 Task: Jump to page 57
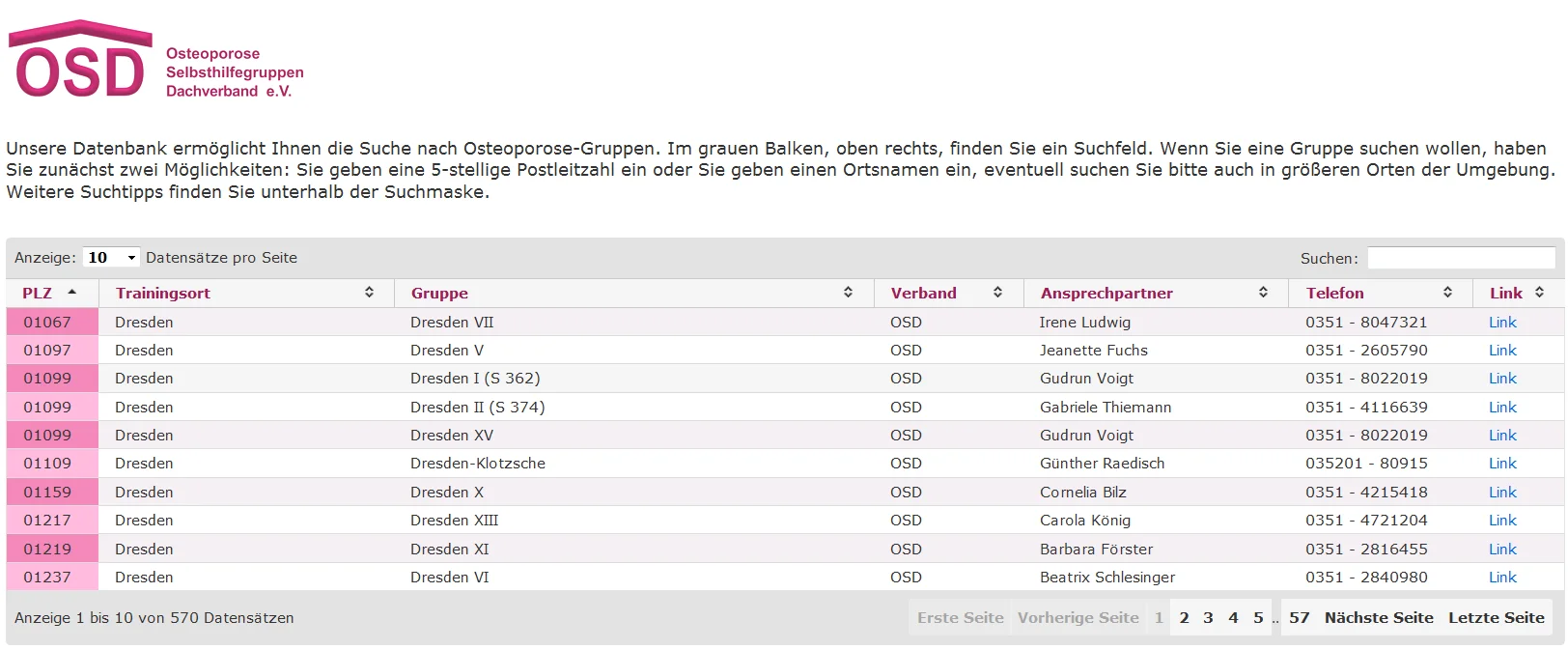coord(1299,618)
